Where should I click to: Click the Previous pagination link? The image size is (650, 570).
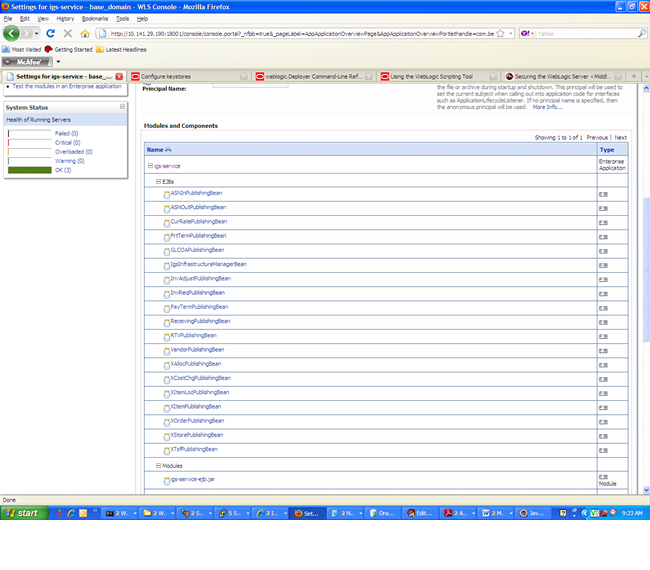597,137
